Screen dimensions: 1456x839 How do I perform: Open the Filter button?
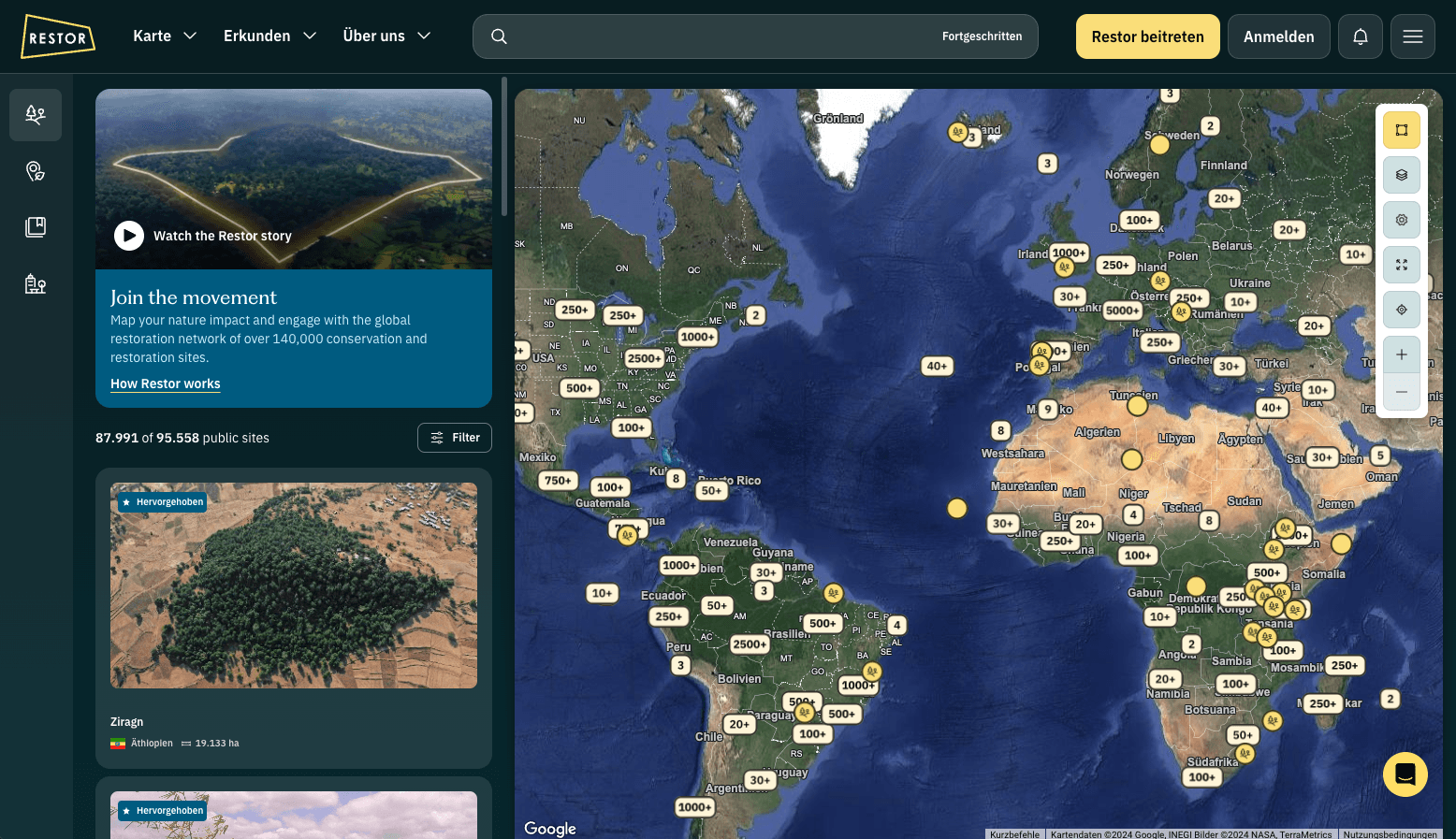pyautogui.click(x=455, y=438)
